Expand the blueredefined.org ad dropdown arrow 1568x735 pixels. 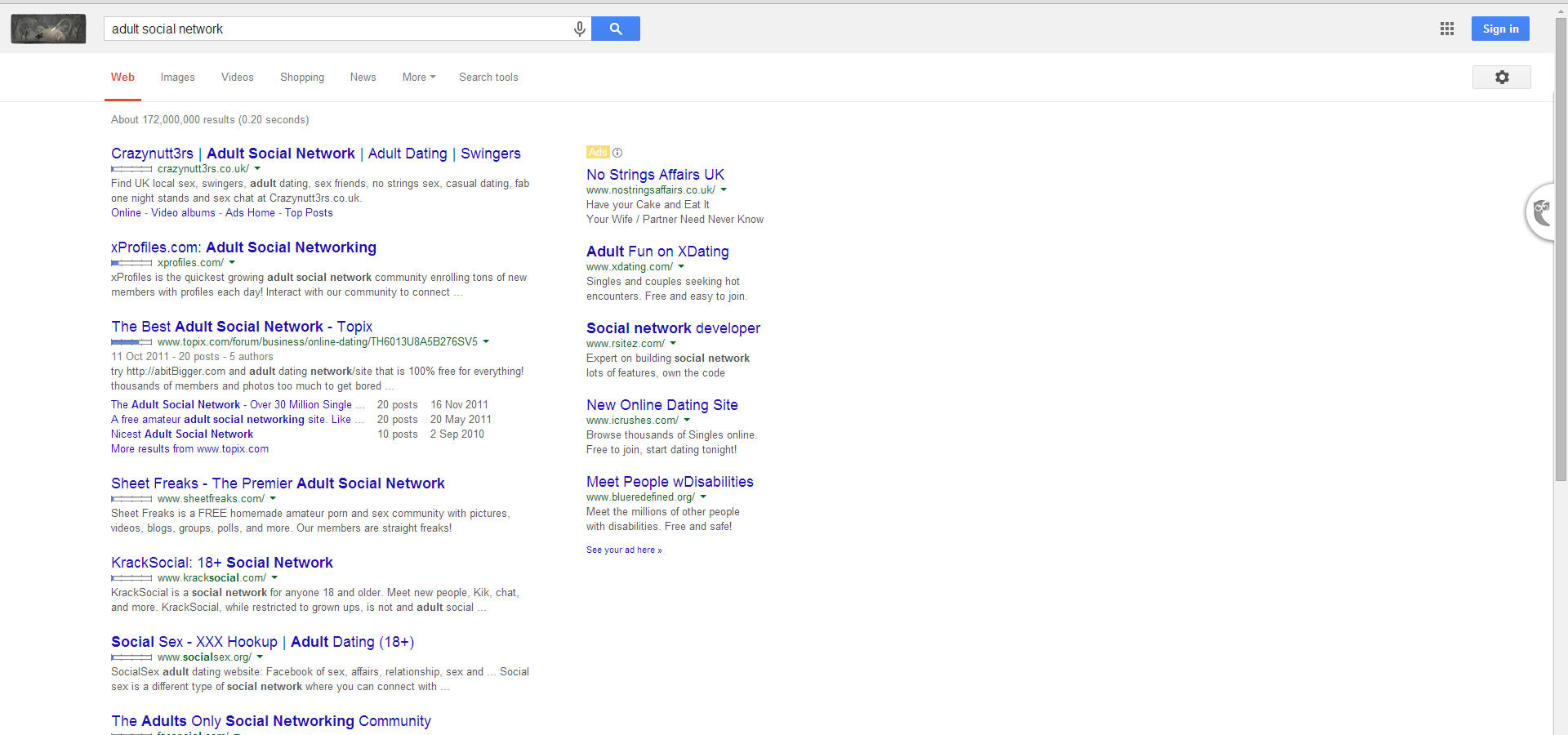703,497
